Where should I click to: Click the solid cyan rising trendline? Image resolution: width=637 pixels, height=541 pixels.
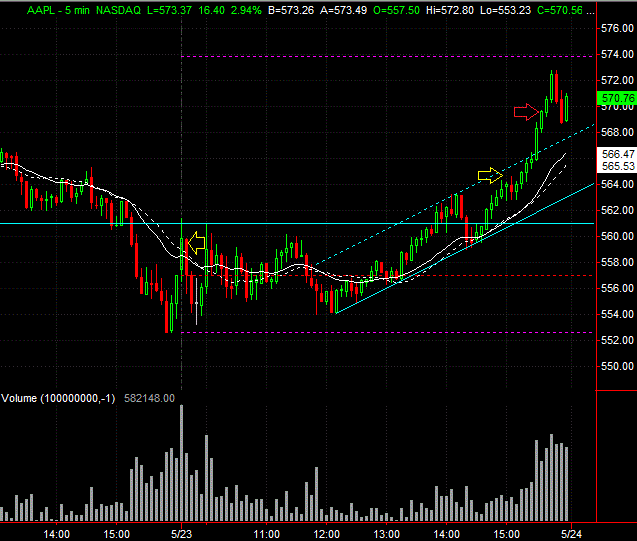[x=465, y=249]
